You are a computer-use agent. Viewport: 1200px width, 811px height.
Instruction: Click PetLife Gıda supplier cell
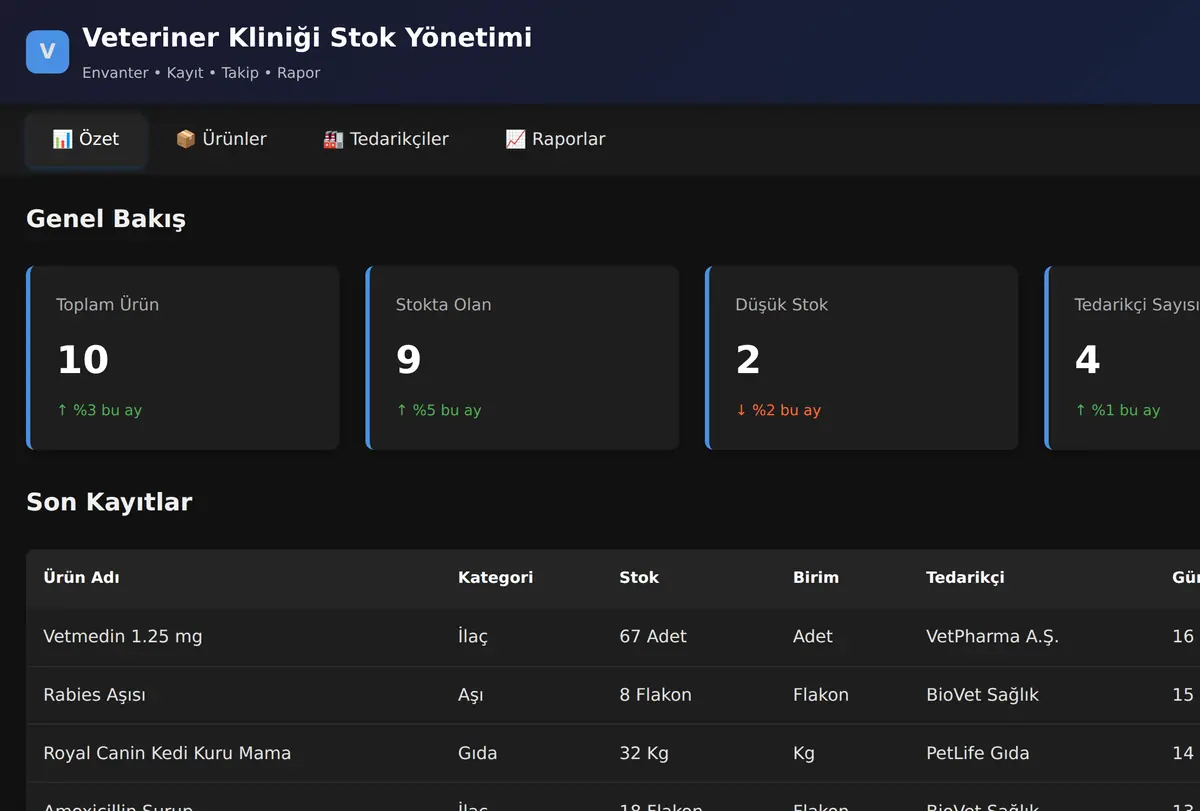pyautogui.click(x=977, y=753)
